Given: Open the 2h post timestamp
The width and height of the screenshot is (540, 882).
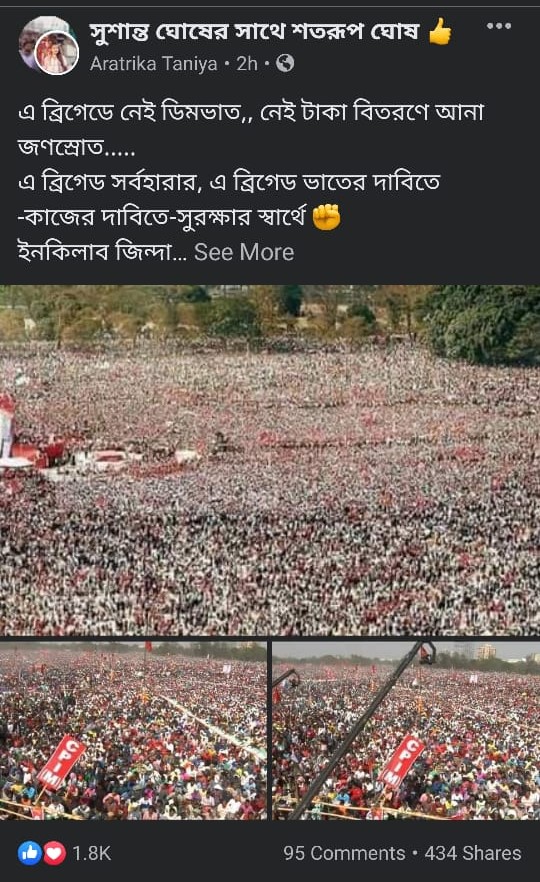Looking at the screenshot, I should pyautogui.click(x=247, y=64).
